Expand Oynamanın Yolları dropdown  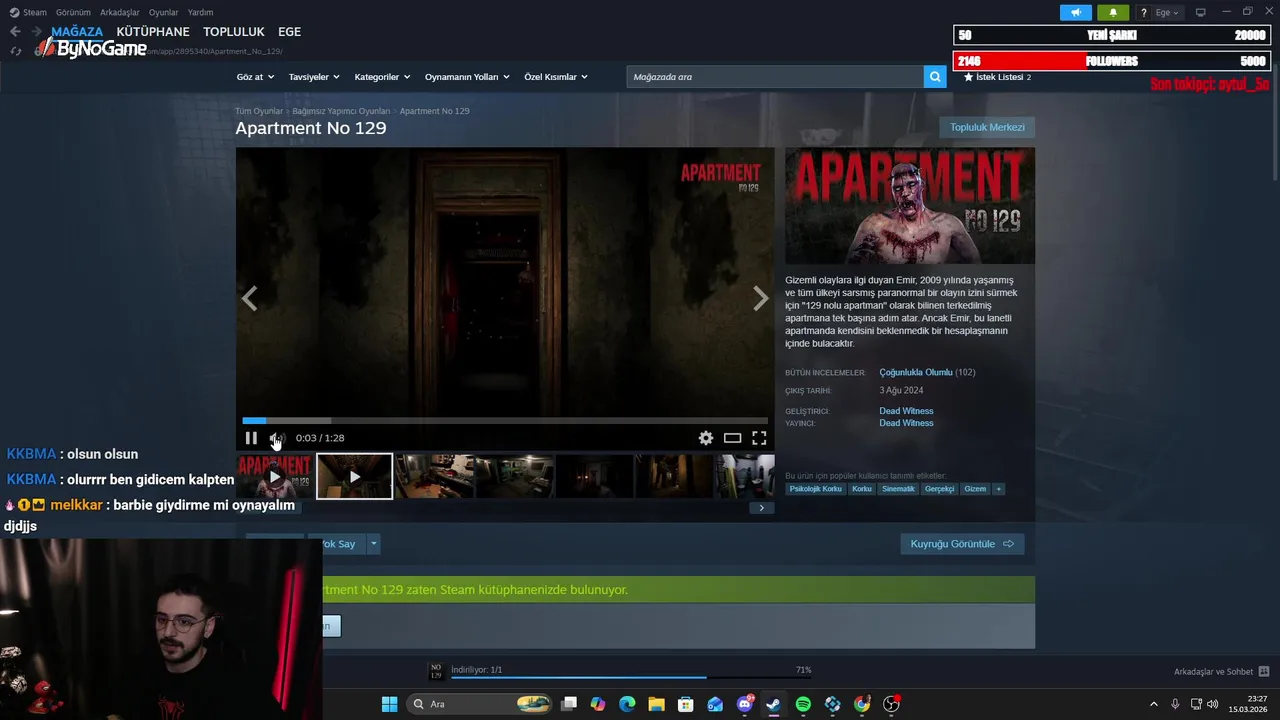[x=467, y=77]
